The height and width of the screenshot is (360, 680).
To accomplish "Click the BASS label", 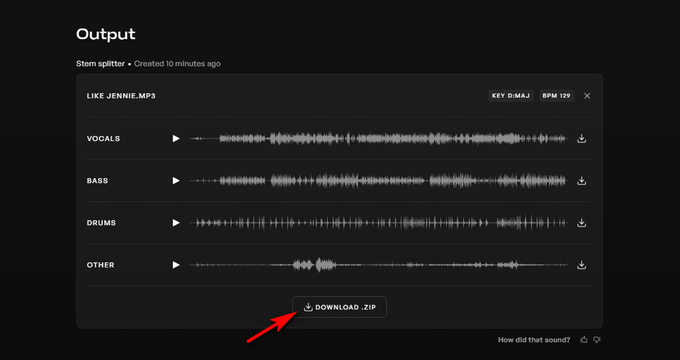I will pos(97,181).
